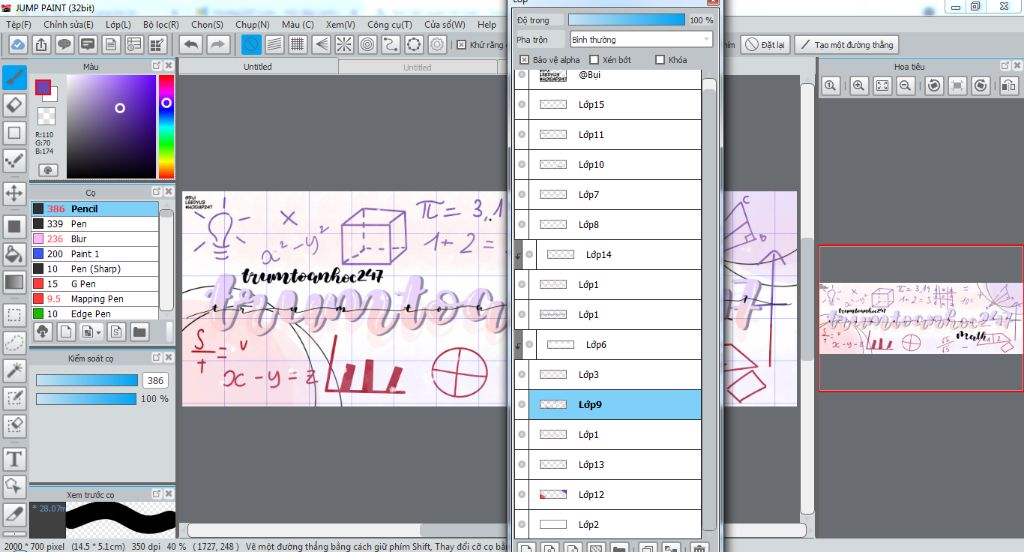Enable vanishing point snap guide
1024x552 pixels.
click(x=321, y=44)
